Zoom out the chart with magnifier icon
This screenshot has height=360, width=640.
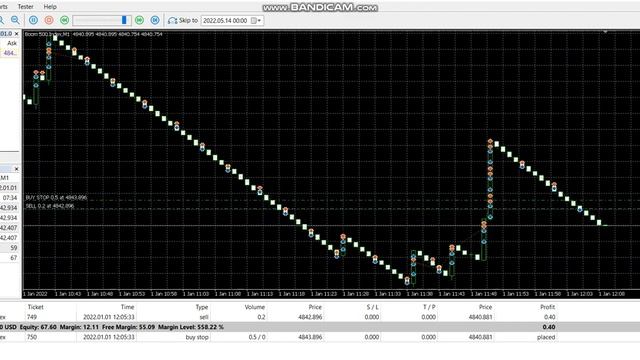[15, 20]
